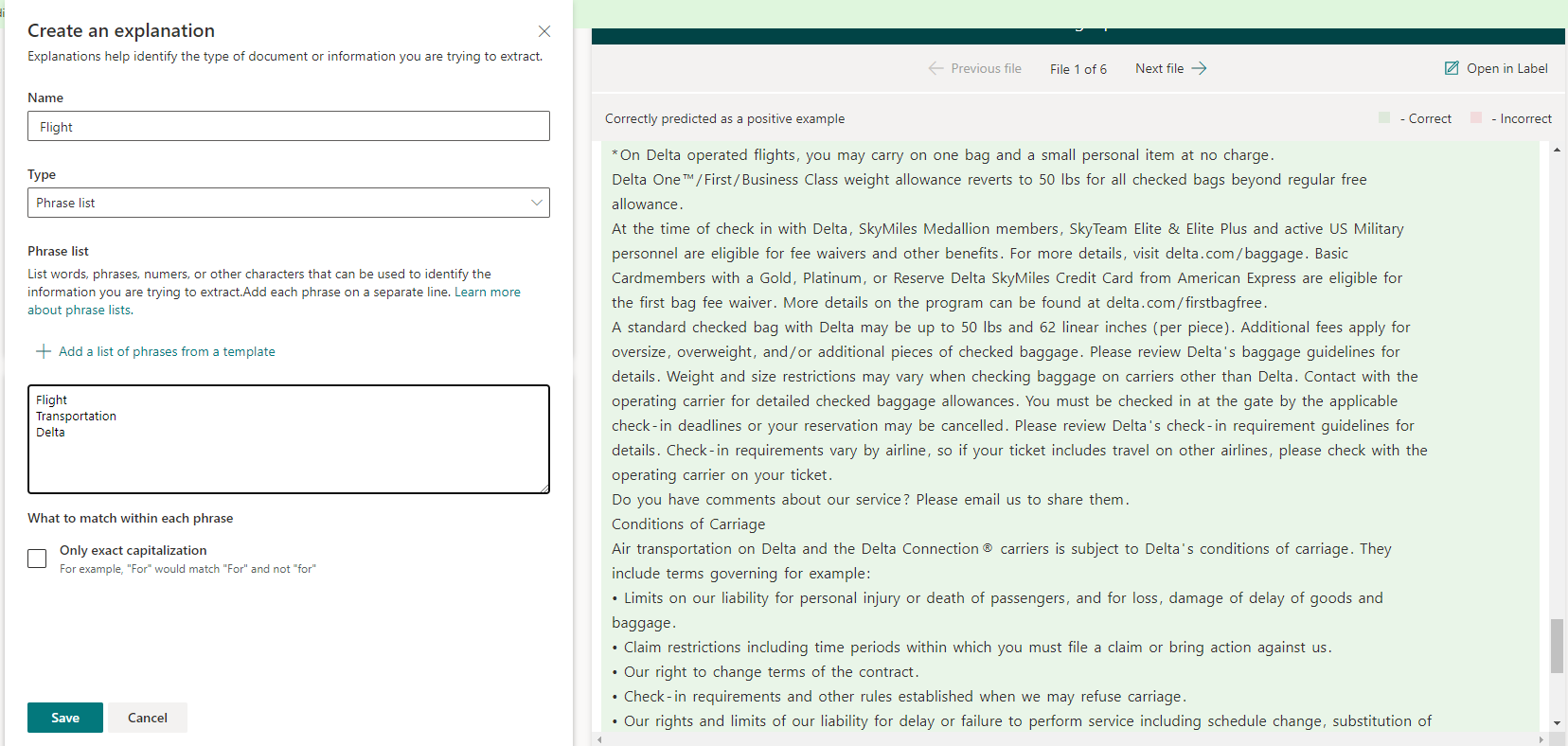The width and height of the screenshot is (1568, 746).
Task: Click the vertical scrollbar thumb in document viewer
Action: pos(1557,645)
